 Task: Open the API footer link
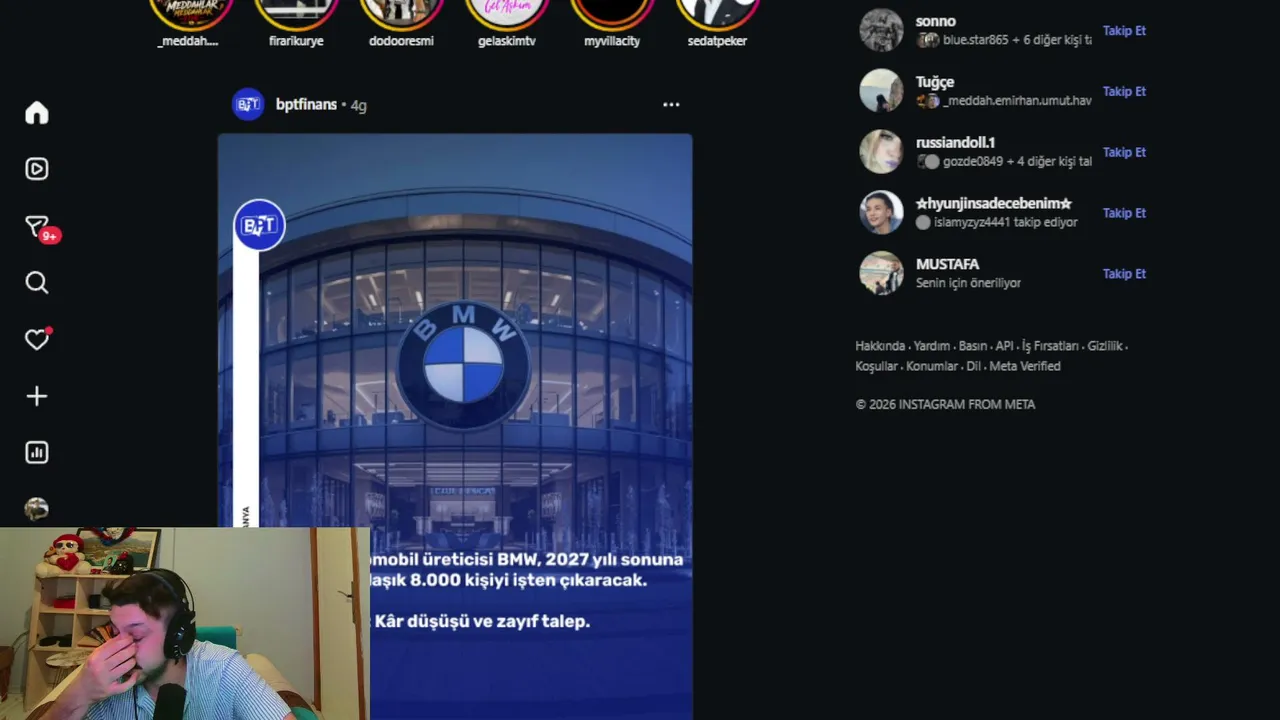click(1004, 346)
